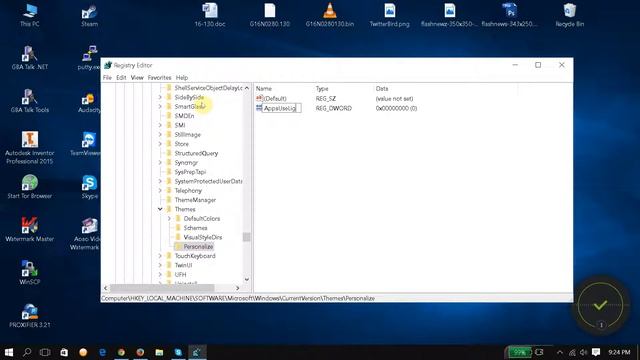This screenshot has width=640, height=360.
Task: Select the (Default) registry value
Action: click(275, 98)
